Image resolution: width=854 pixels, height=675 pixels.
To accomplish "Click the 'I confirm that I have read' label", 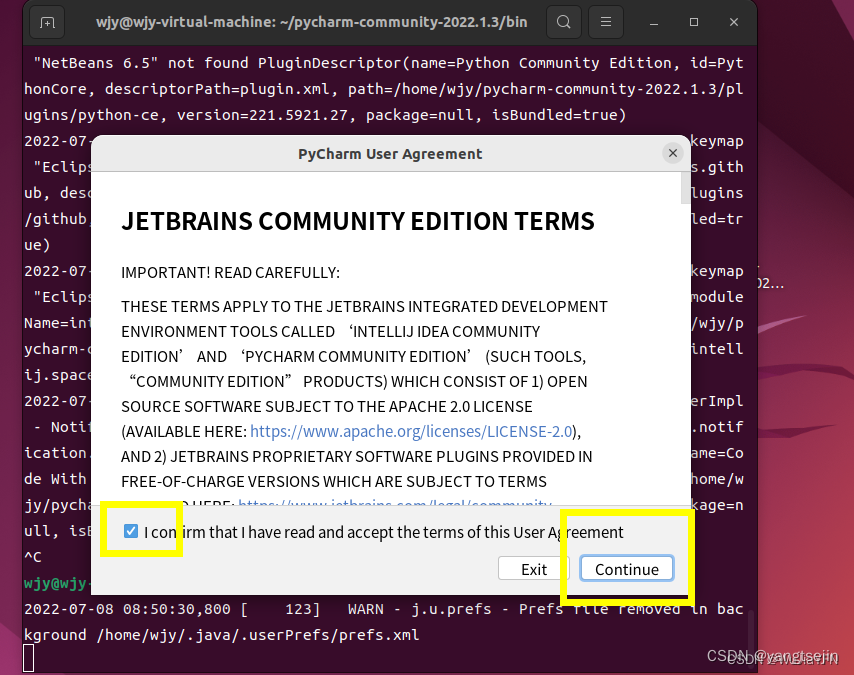I will pos(383,532).
